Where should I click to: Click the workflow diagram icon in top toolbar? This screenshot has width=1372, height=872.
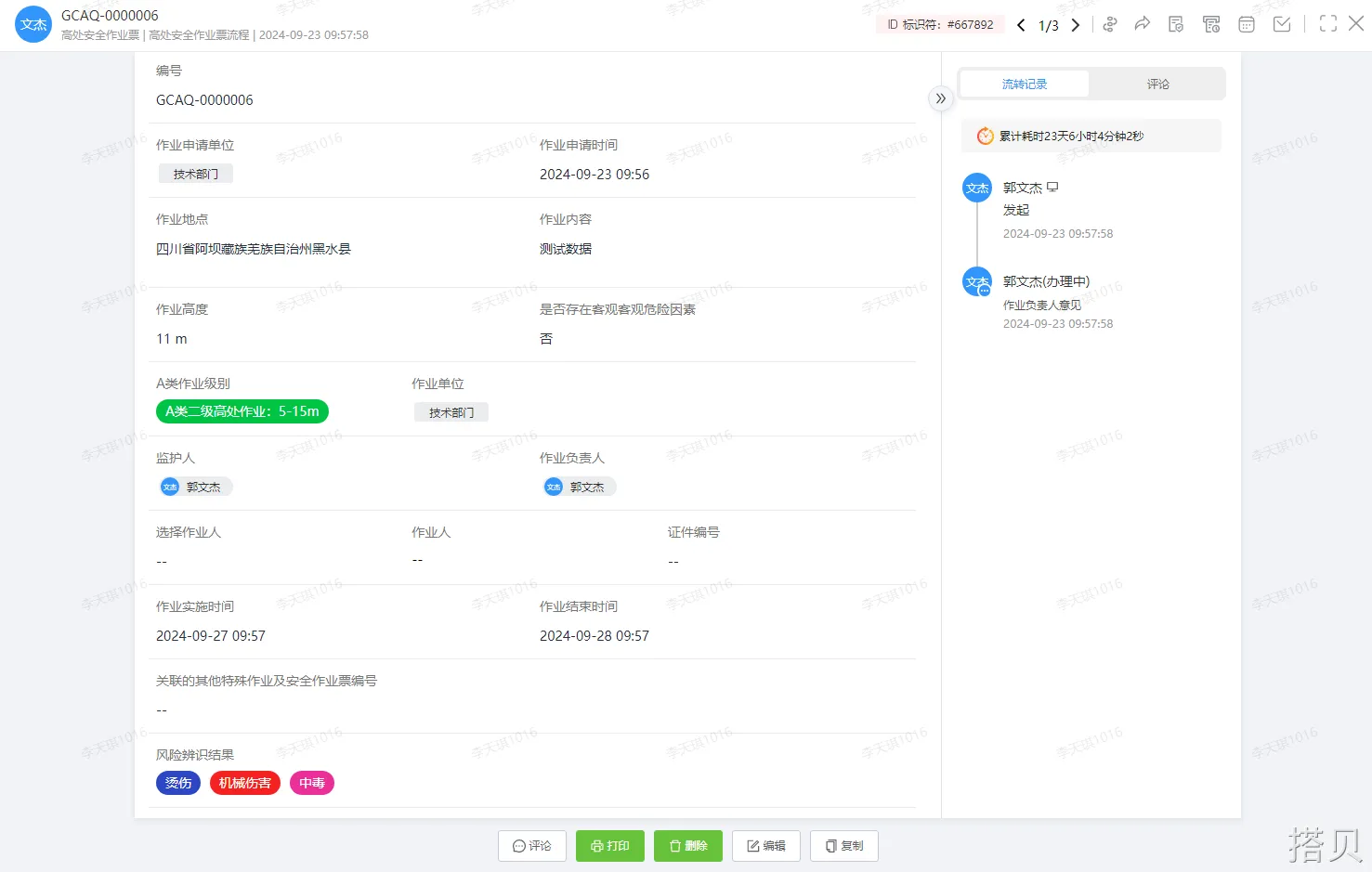tap(1109, 25)
